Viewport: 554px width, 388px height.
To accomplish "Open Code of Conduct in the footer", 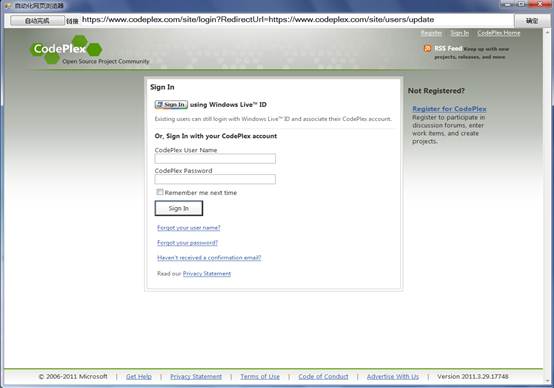I will 323,377.
